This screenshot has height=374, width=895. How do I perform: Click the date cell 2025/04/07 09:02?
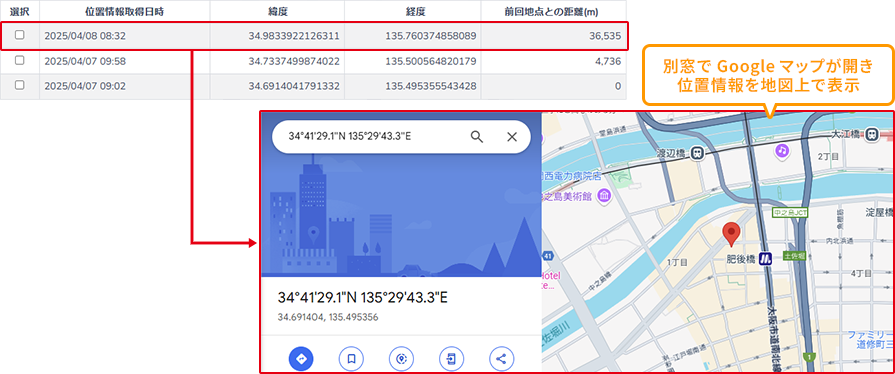pos(84,86)
